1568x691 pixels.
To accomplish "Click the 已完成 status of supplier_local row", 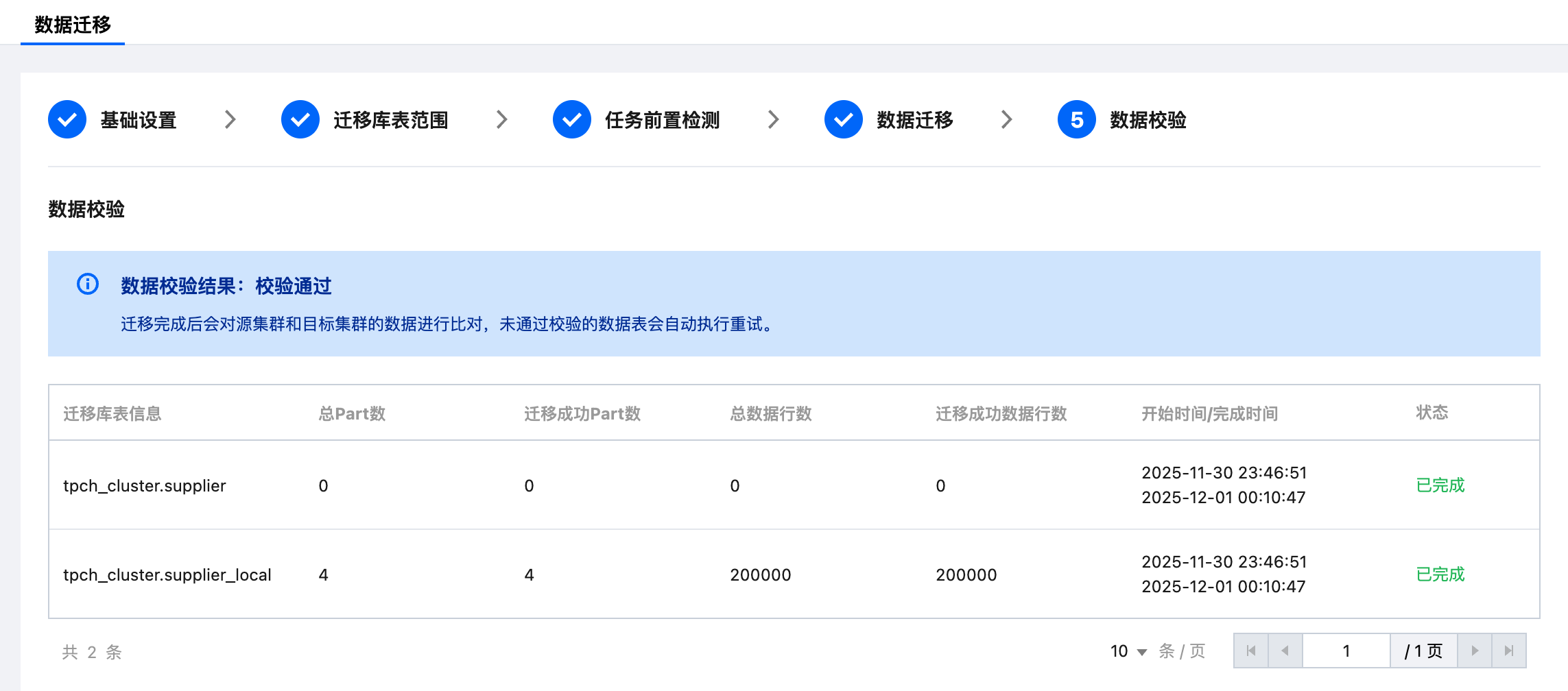I will [x=1440, y=574].
